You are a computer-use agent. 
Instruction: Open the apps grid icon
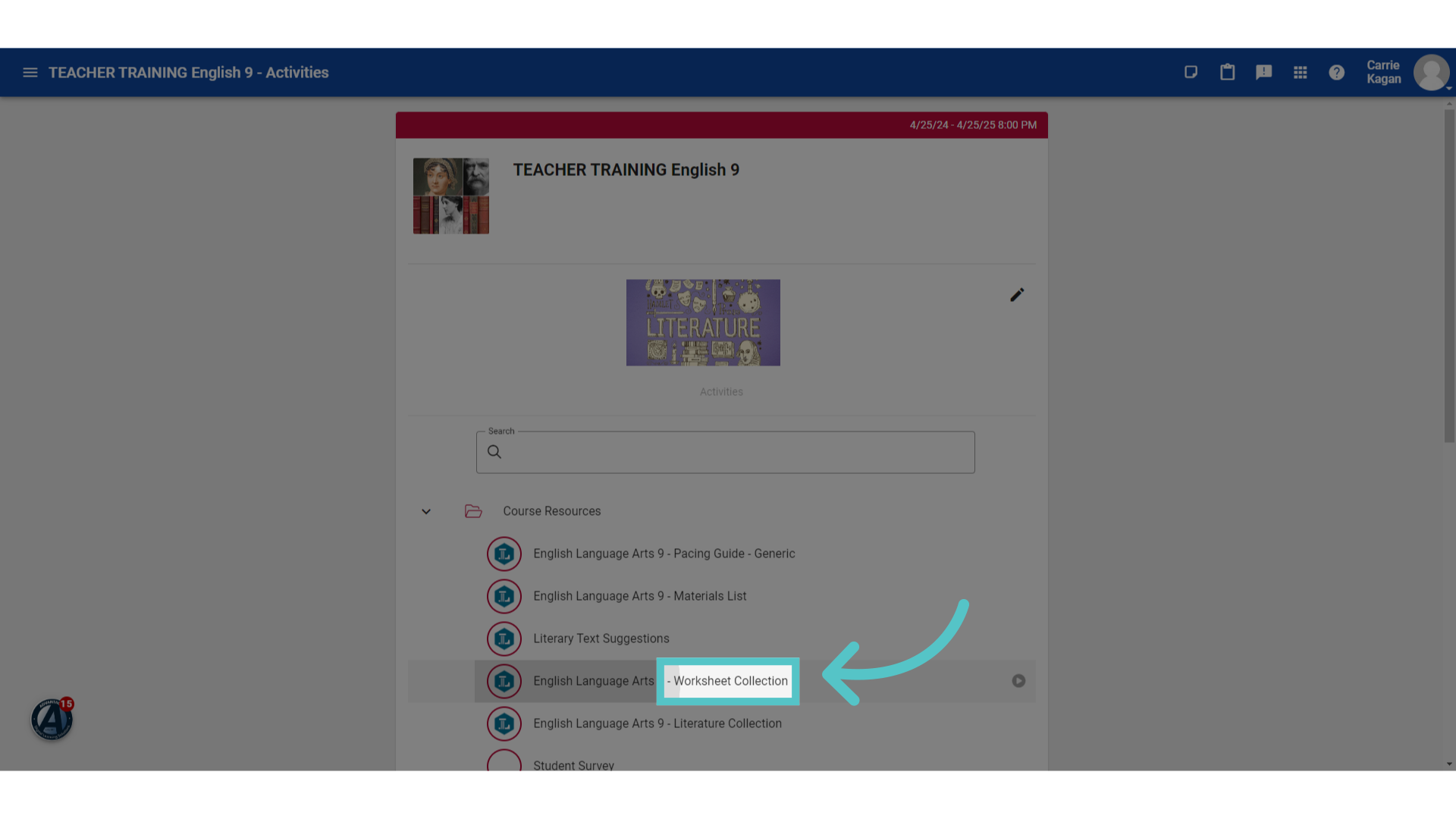pos(1300,72)
